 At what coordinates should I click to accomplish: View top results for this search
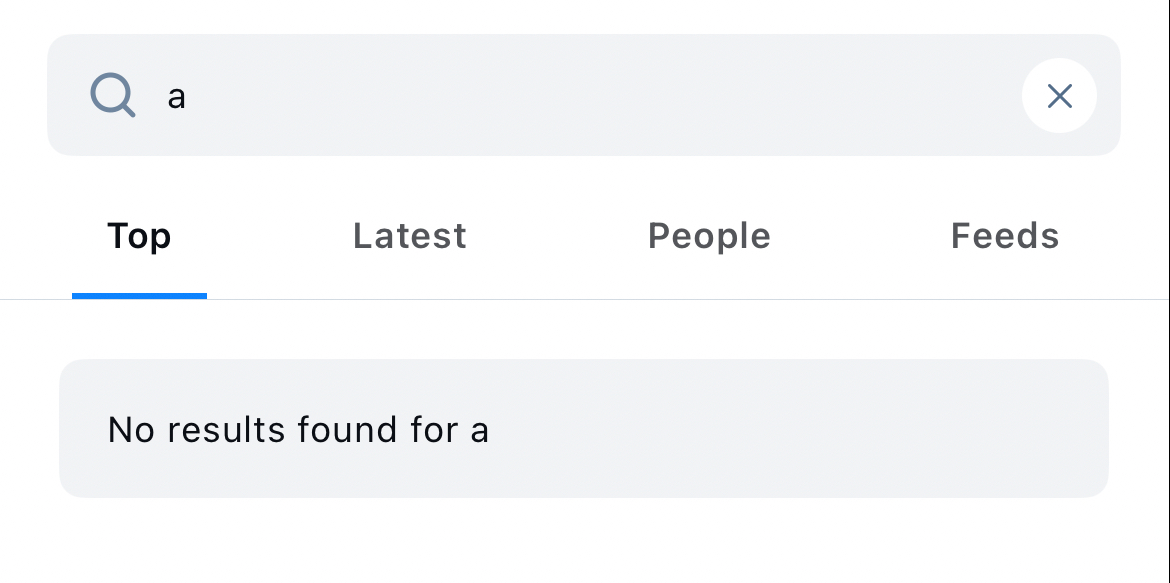(x=139, y=236)
